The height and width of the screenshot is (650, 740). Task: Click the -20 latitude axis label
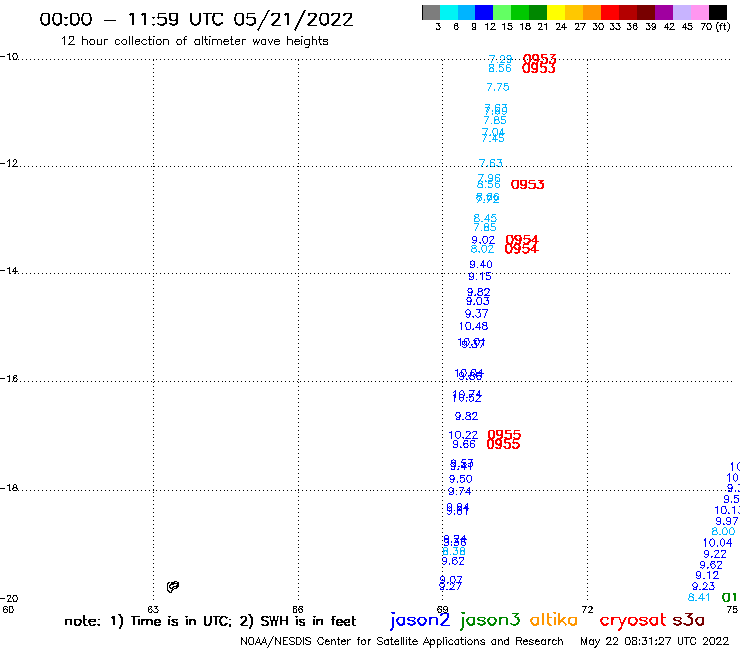[9, 599]
